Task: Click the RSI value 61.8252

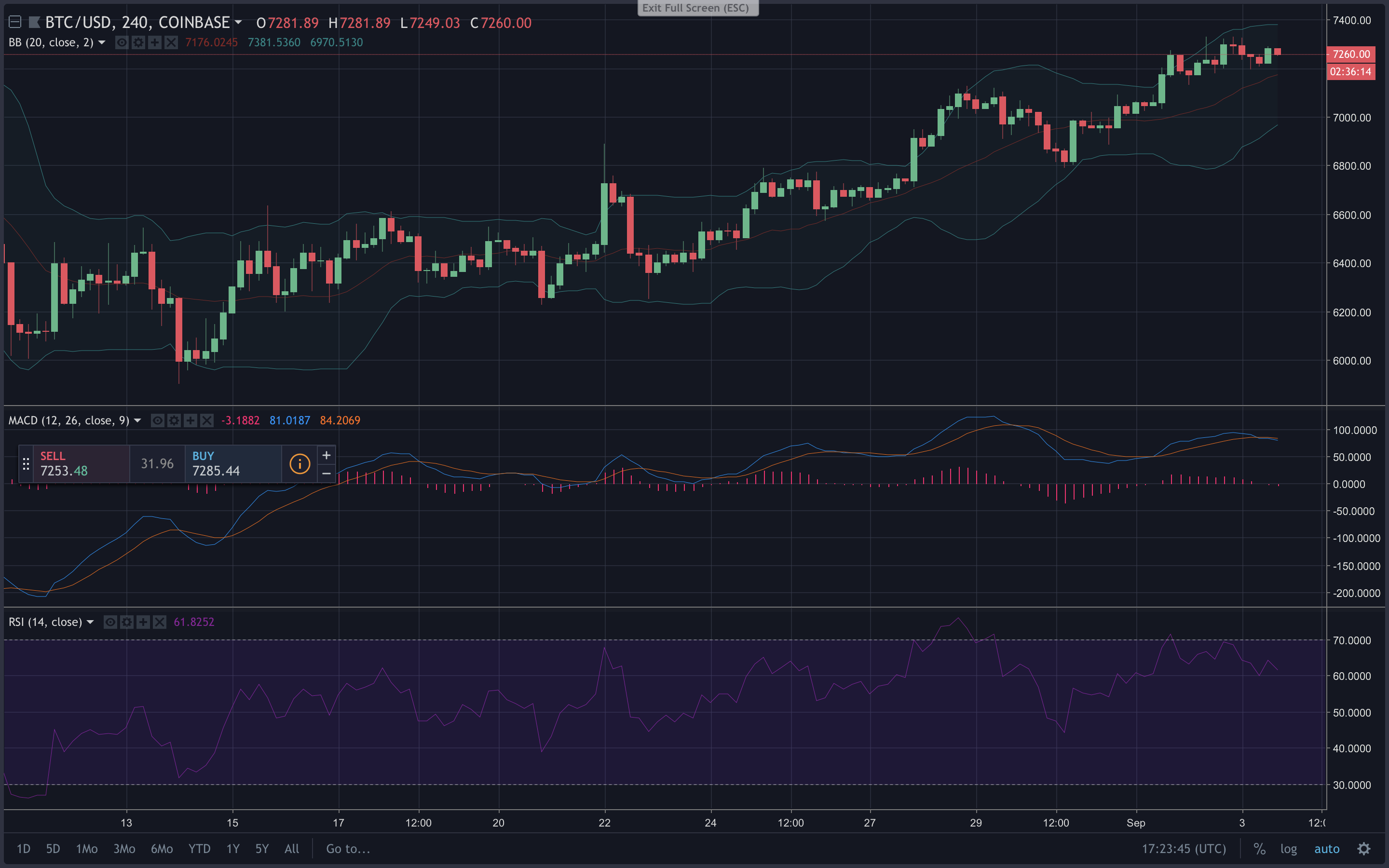Action: [x=194, y=622]
